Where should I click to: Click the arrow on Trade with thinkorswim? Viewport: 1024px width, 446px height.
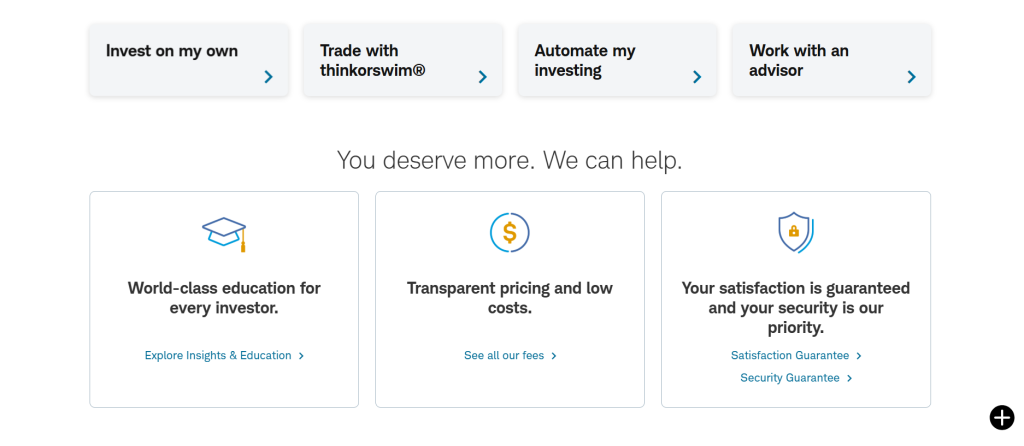(482, 77)
